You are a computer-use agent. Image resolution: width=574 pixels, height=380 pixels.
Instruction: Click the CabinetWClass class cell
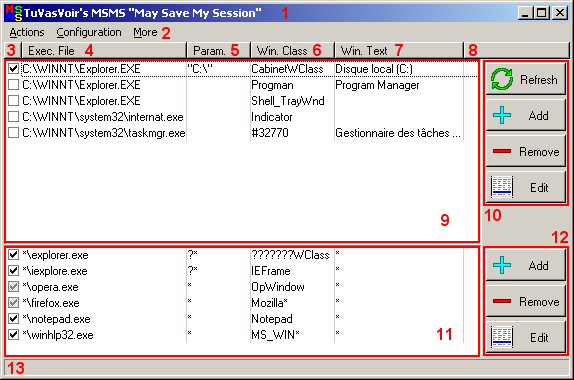pos(287,69)
